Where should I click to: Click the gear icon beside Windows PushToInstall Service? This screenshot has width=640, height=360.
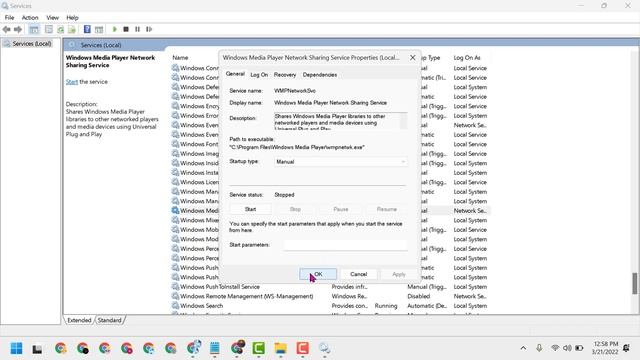coord(175,287)
